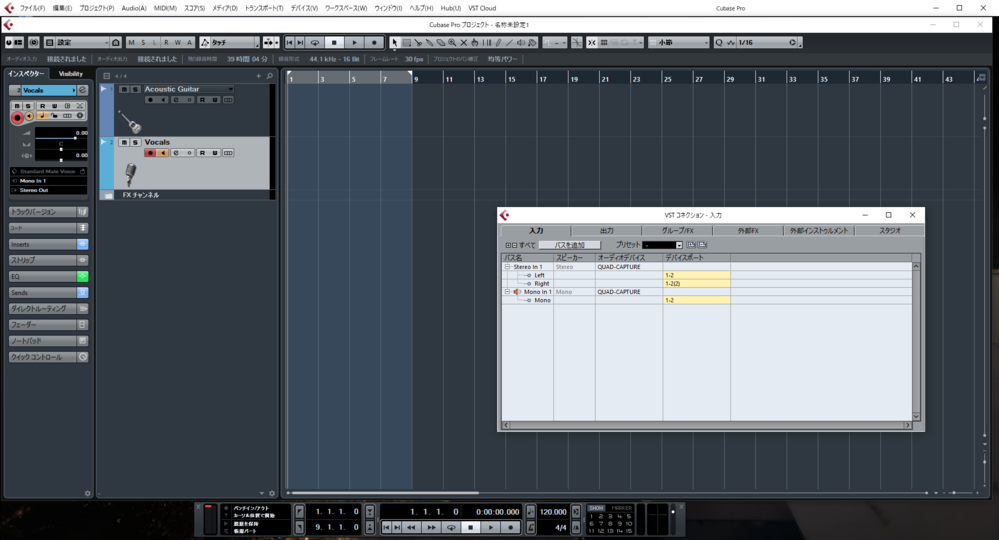Select the Range Selection tool in toolbar
Image resolution: width=999 pixels, height=540 pixels.
click(406, 43)
